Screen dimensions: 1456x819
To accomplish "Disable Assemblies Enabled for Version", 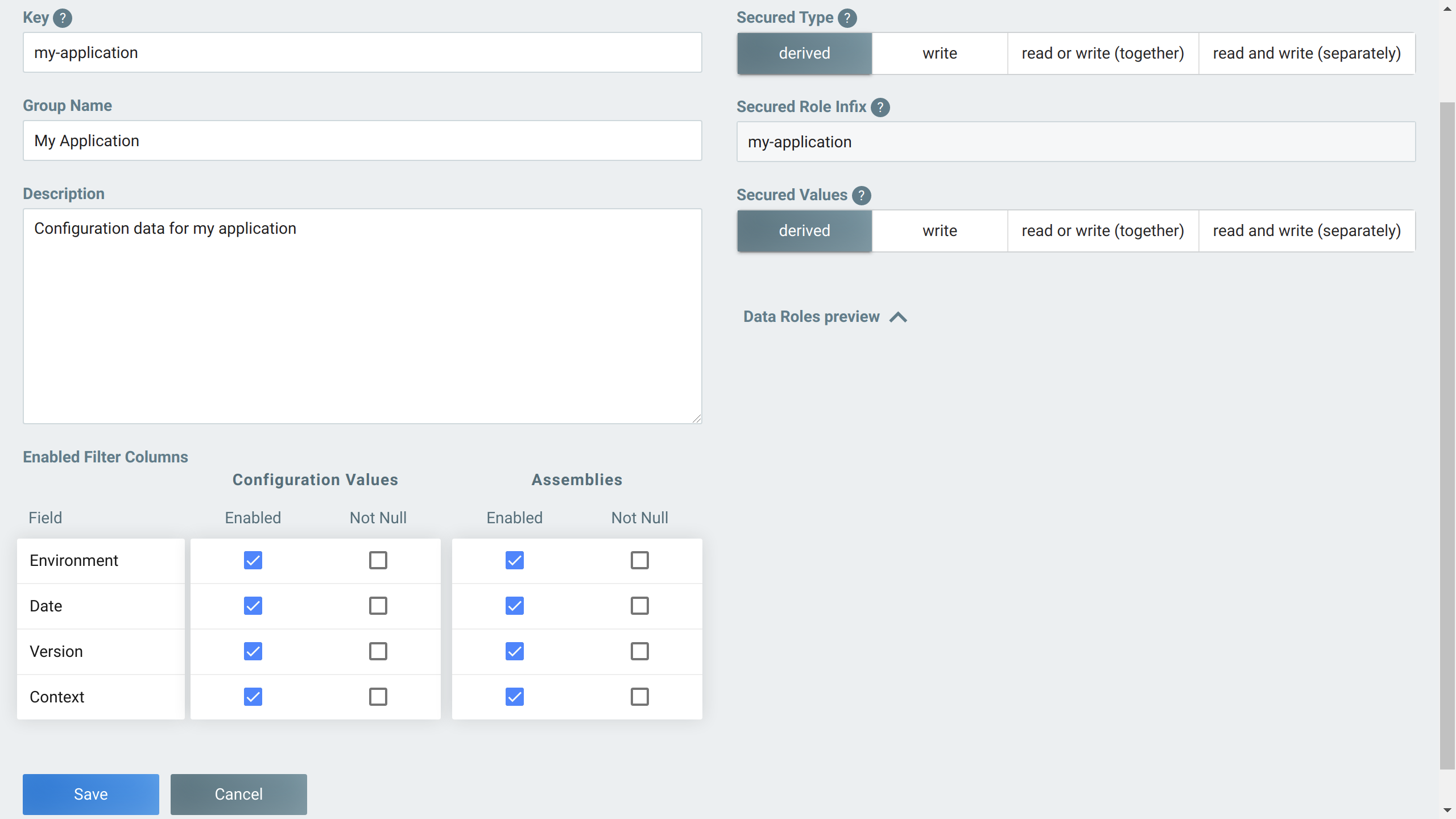I will pos(514,651).
